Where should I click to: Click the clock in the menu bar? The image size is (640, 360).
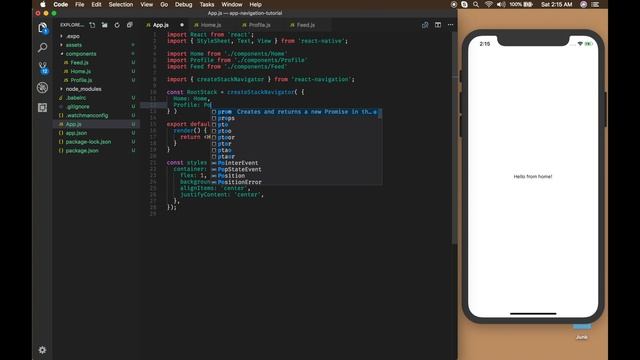click(x=556, y=4)
